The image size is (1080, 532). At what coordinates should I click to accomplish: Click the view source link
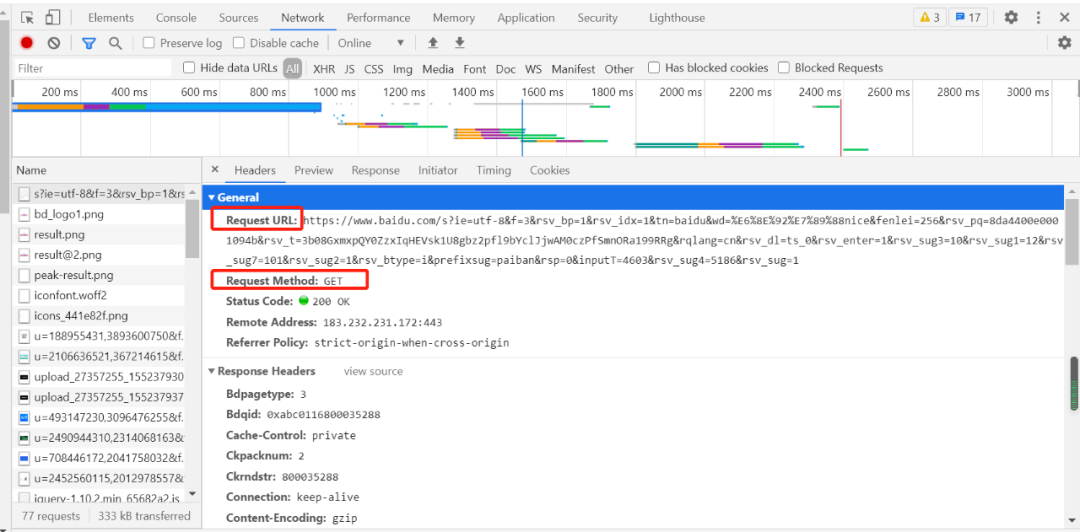373,372
